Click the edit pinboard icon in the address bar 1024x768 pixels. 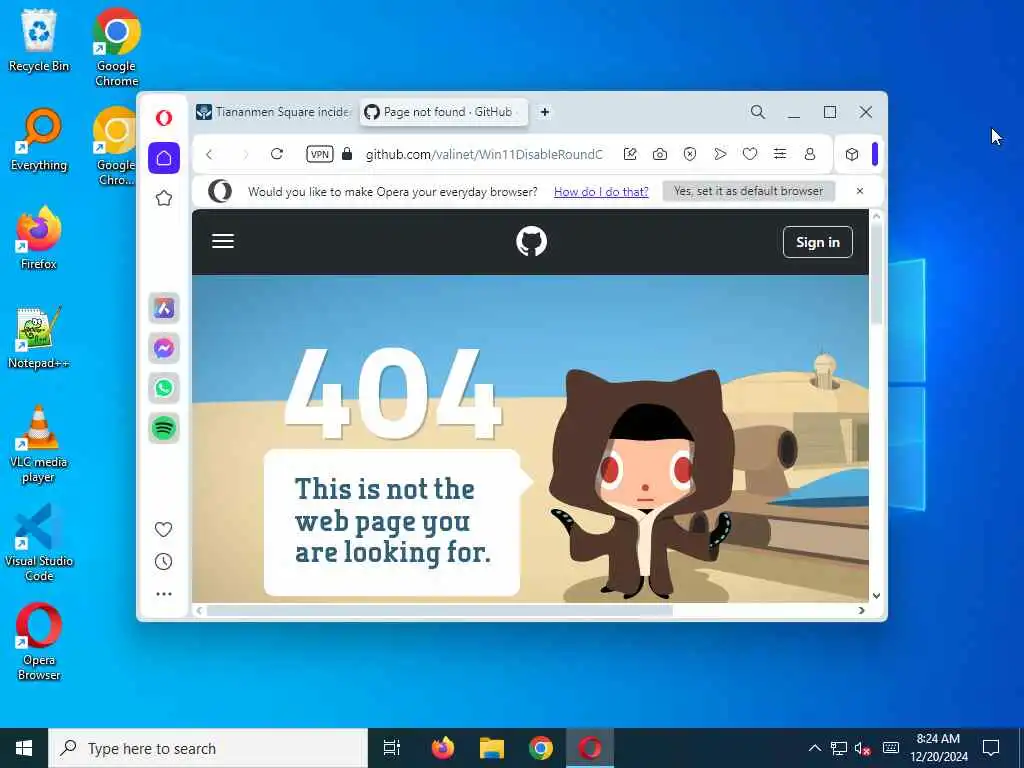(x=630, y=154)
